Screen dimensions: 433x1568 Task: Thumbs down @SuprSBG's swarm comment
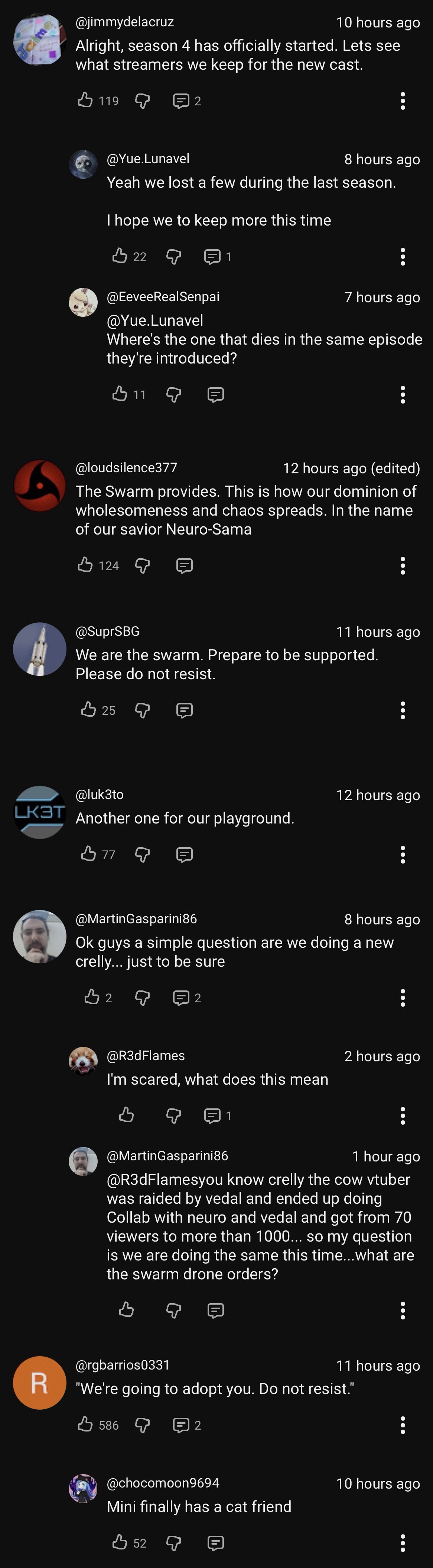143,710
